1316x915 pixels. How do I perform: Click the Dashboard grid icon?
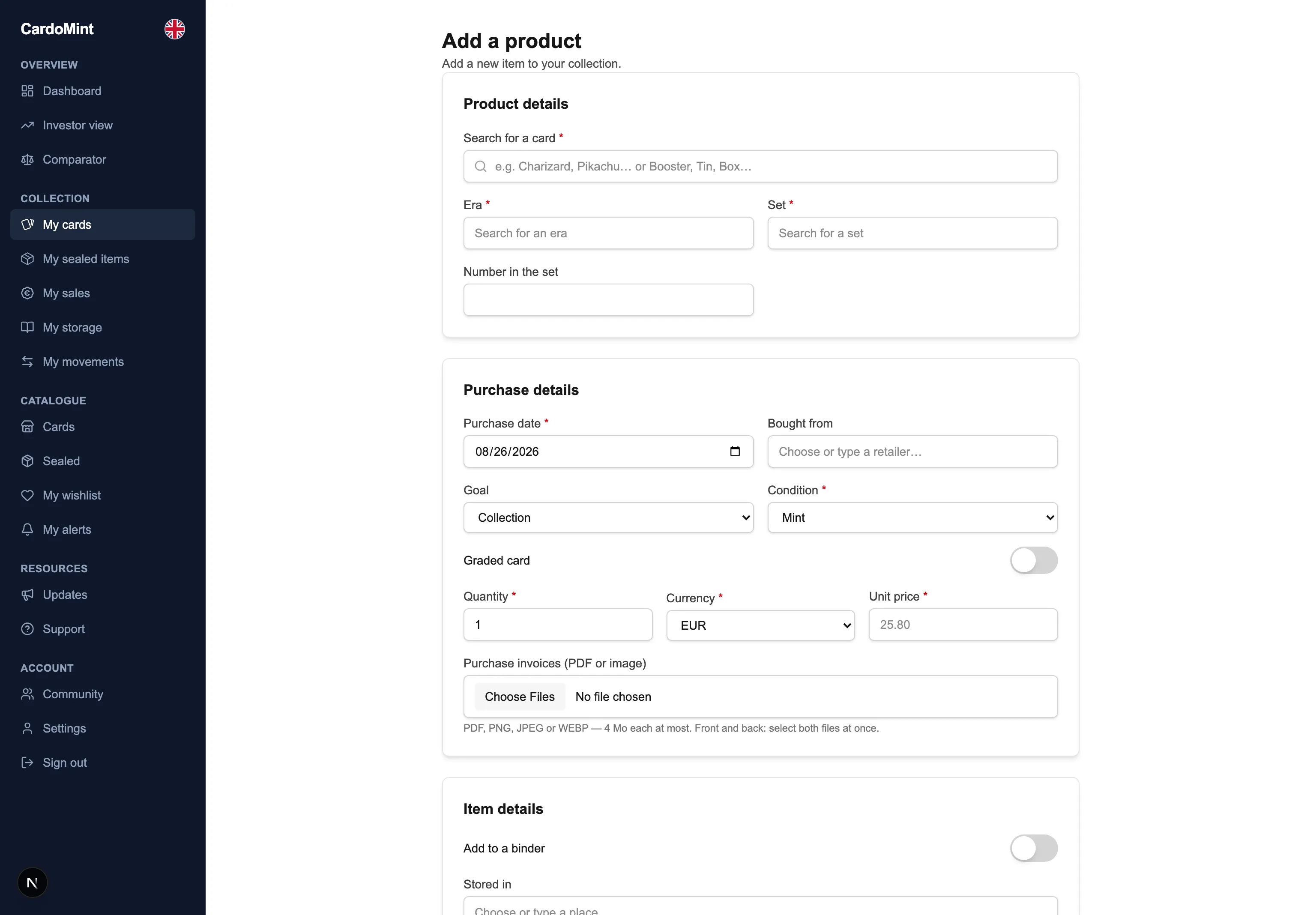(27, 91)
